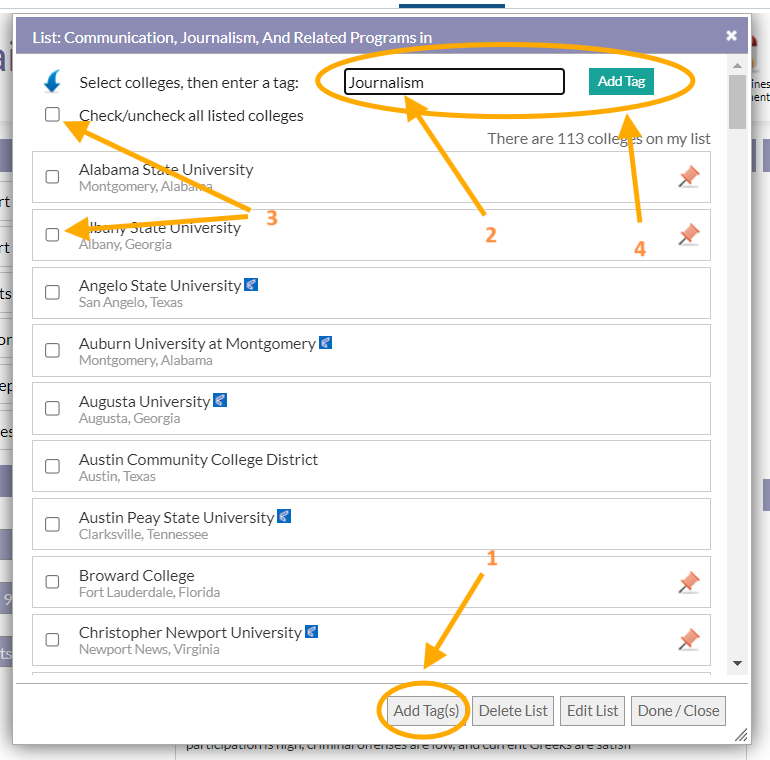This screenshot has width=770, height=760.
Task: Click the blue badge beside Auburn University at Montgomery
Action: pyautogui.click(x=325, y=343)
